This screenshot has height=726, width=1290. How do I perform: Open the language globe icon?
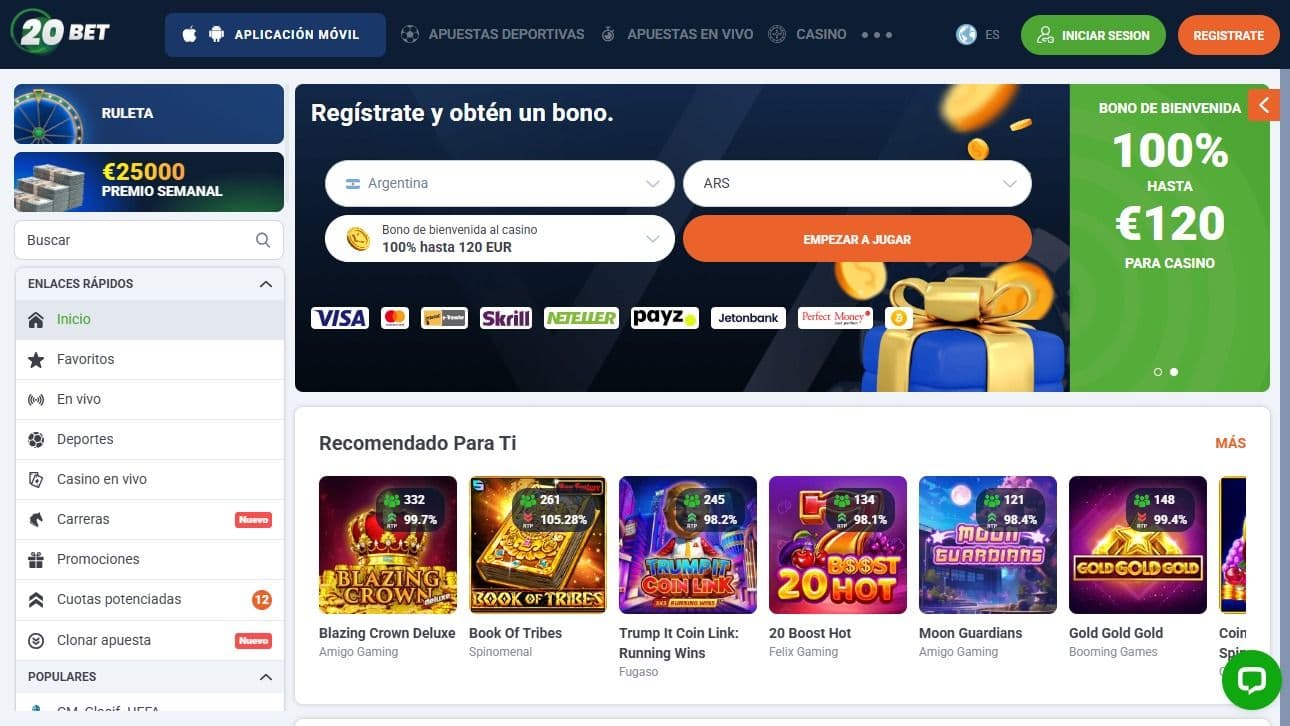966,34
